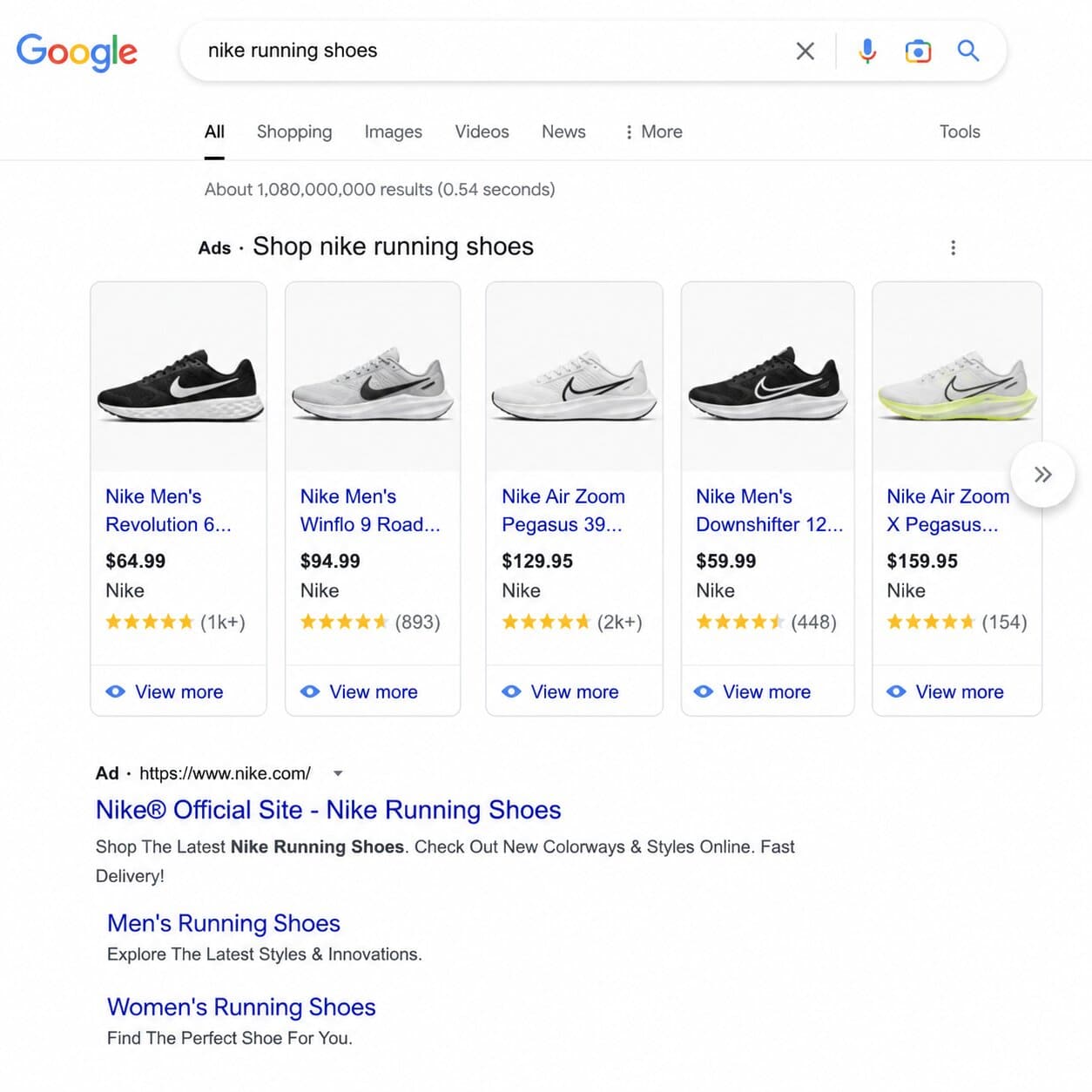Clear the search box text
Image resolution: width=1092 pixels, height=1092 pixels.
click(805, 51)
